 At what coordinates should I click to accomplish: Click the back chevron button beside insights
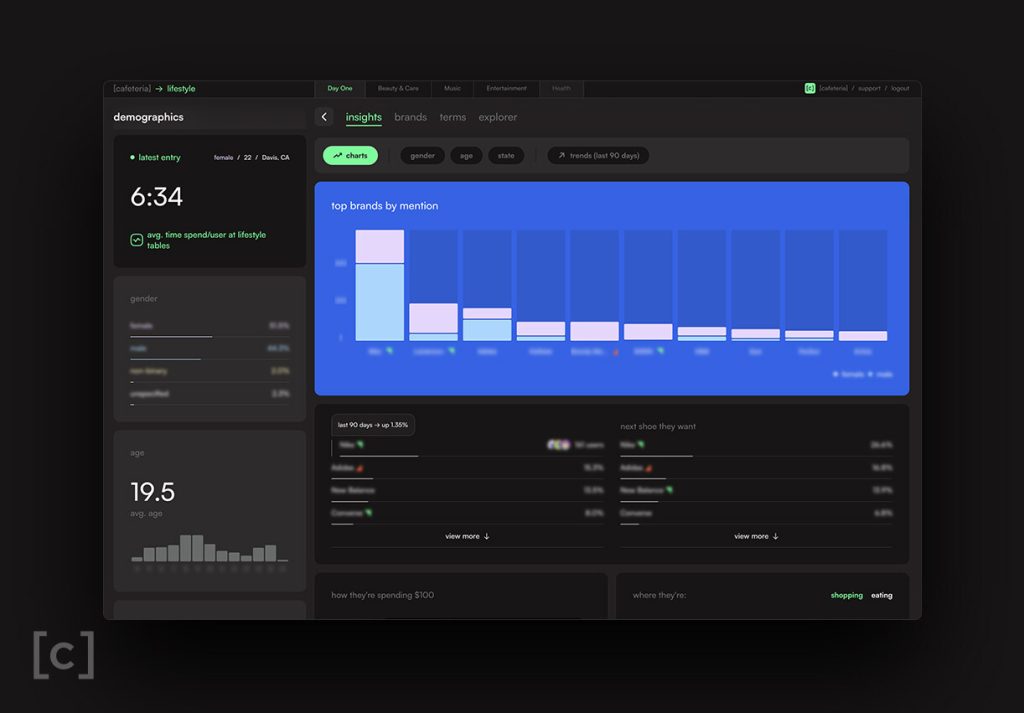[324, 117]
